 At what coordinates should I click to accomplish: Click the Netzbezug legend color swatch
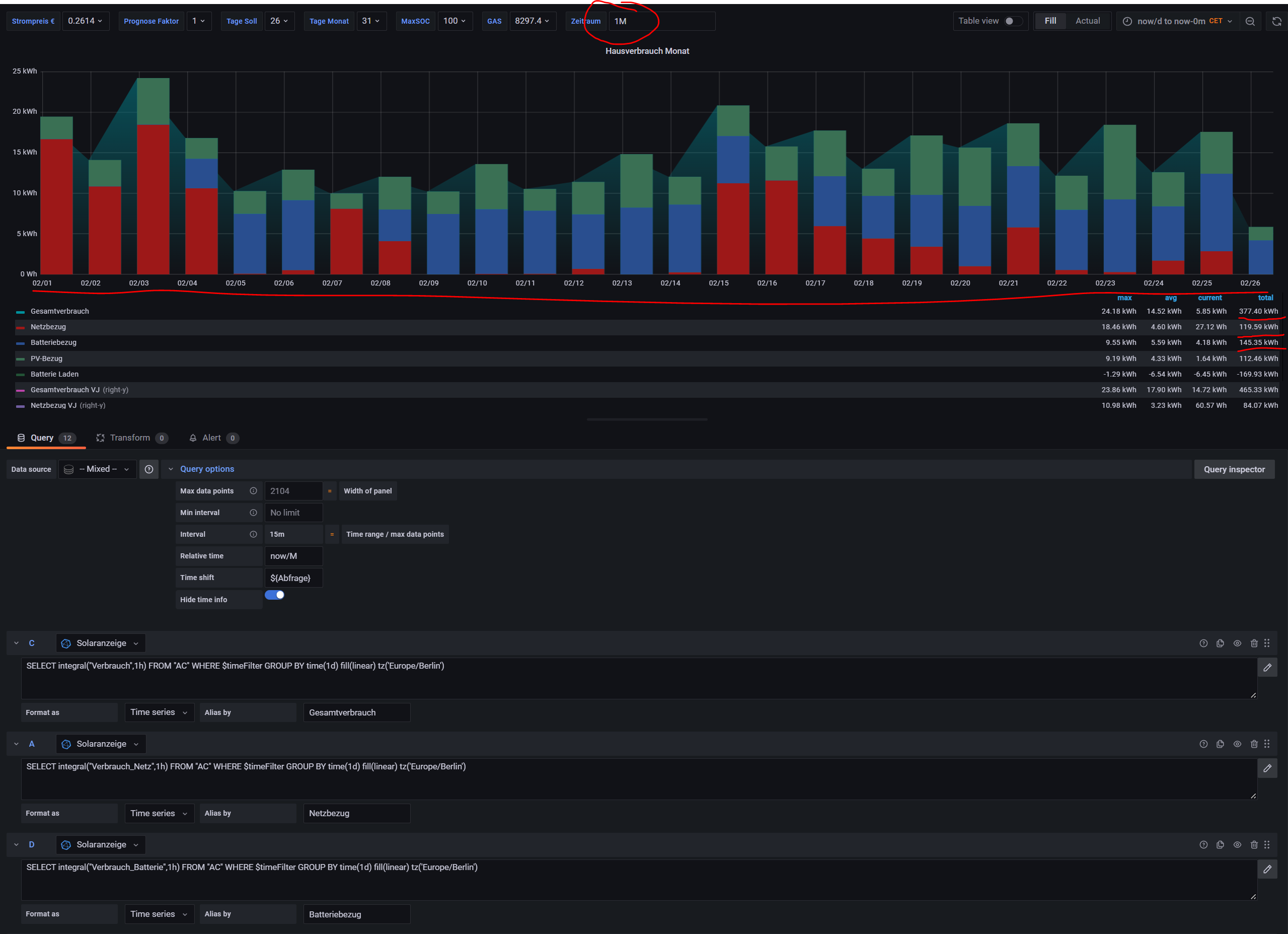(21, 327)
